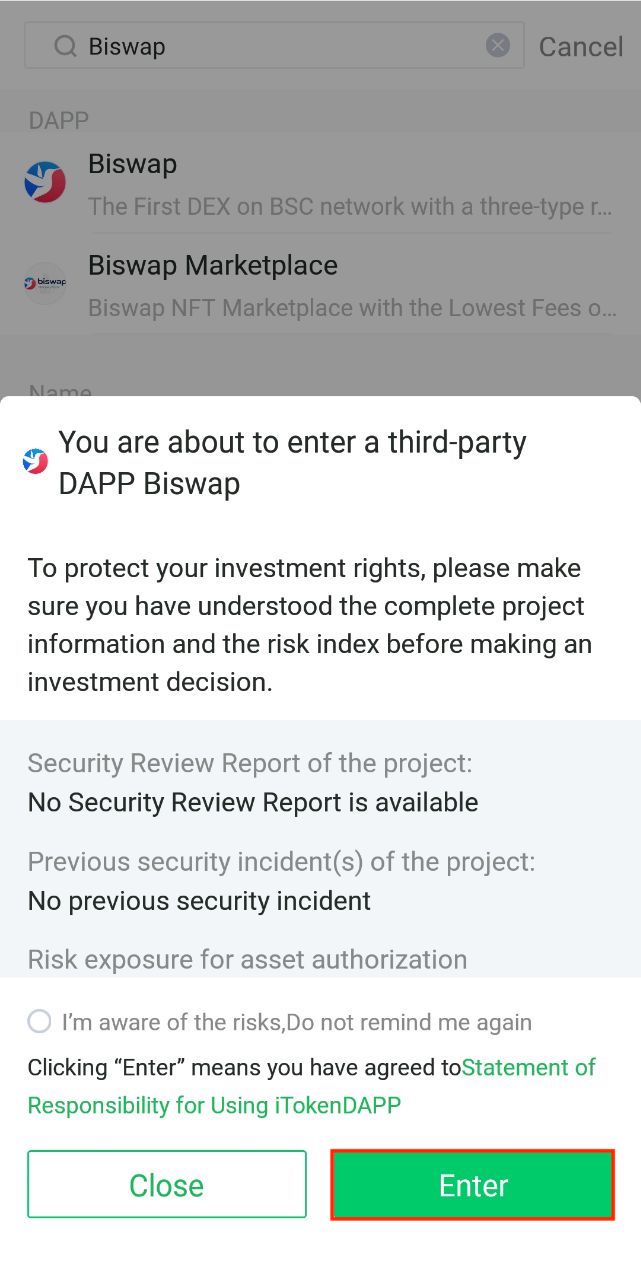
Task: Tap the Biswap Marketplace logo icon
Action: [x=45, y=283]
